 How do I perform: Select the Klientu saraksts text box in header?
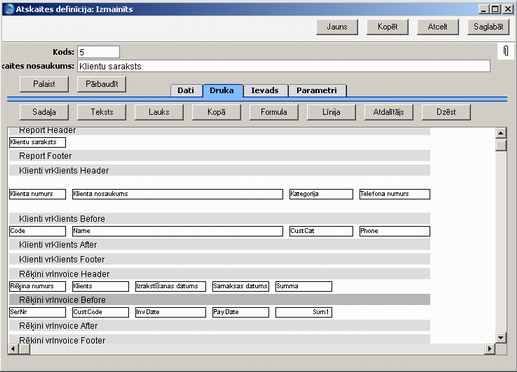click(x=38, y=142)
